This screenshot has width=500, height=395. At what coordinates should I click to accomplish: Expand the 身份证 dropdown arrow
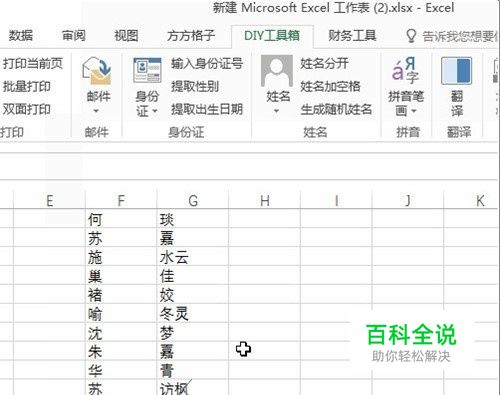(x=155, y=111)
